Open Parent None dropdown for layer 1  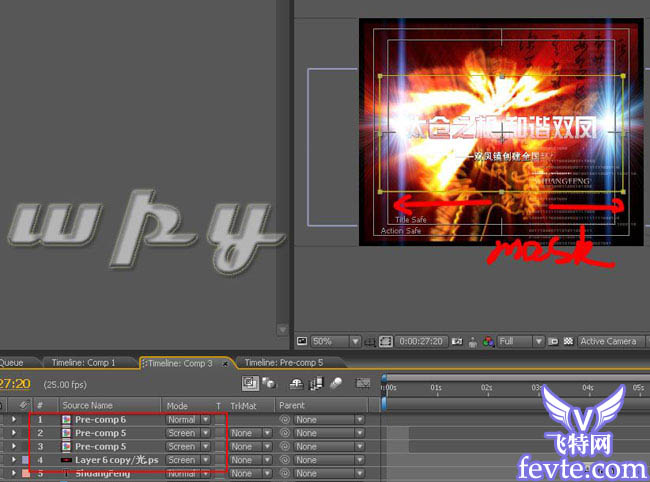pyautogui.click(x=329, y=419)
